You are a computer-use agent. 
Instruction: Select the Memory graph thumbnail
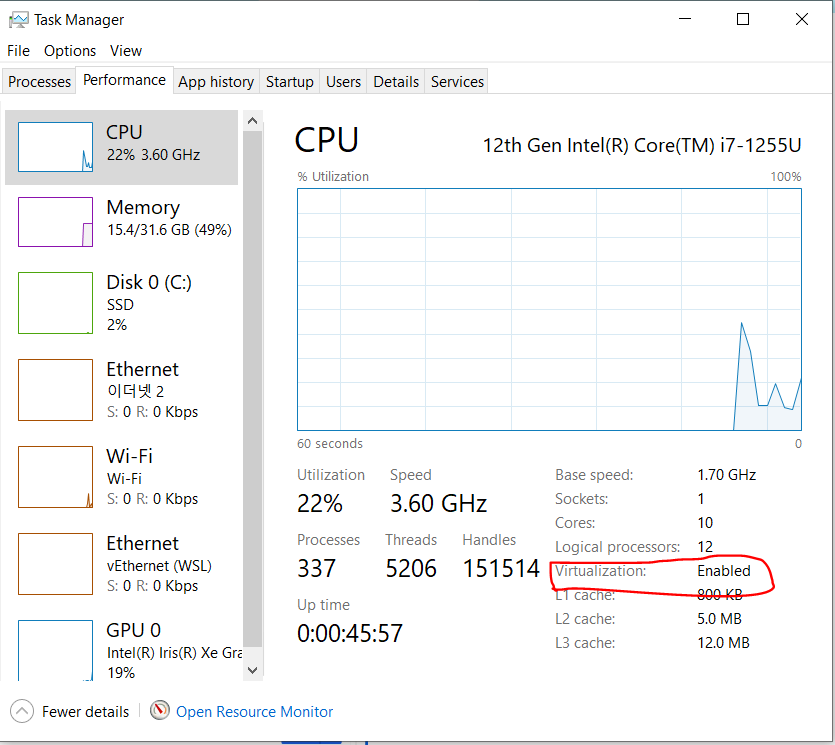tap(55, 222)
